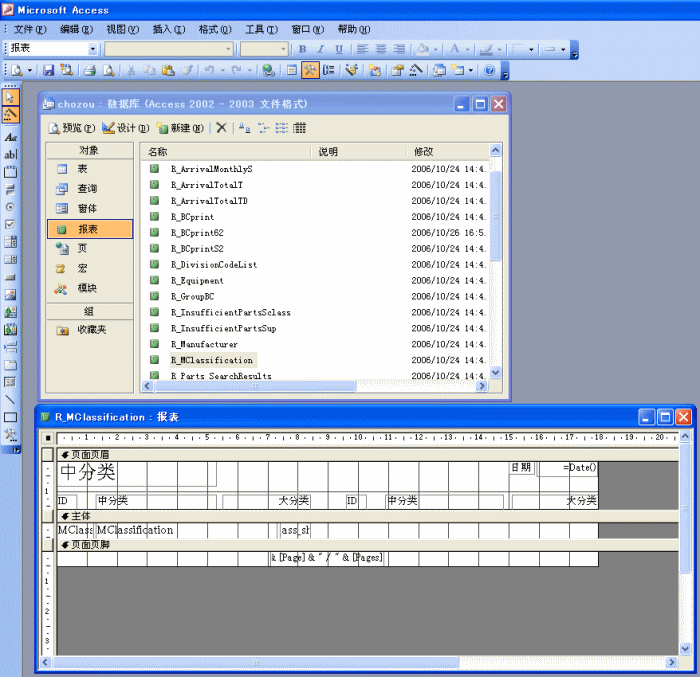Open Print Preview from the toolbar
The image size is (700, 677).
108,70
